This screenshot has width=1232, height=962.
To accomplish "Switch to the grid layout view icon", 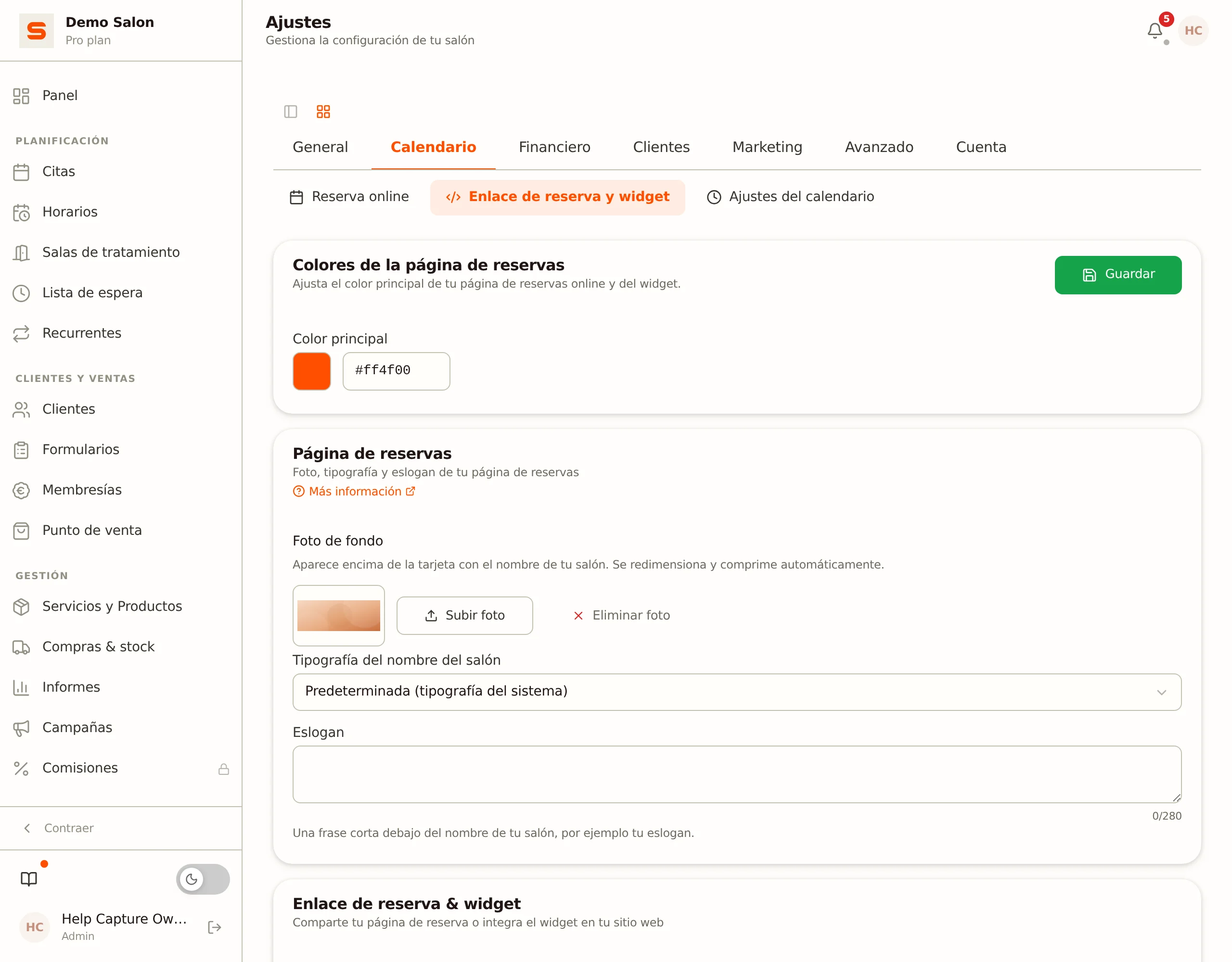I will pyautogui.click(x=323, y=112).
